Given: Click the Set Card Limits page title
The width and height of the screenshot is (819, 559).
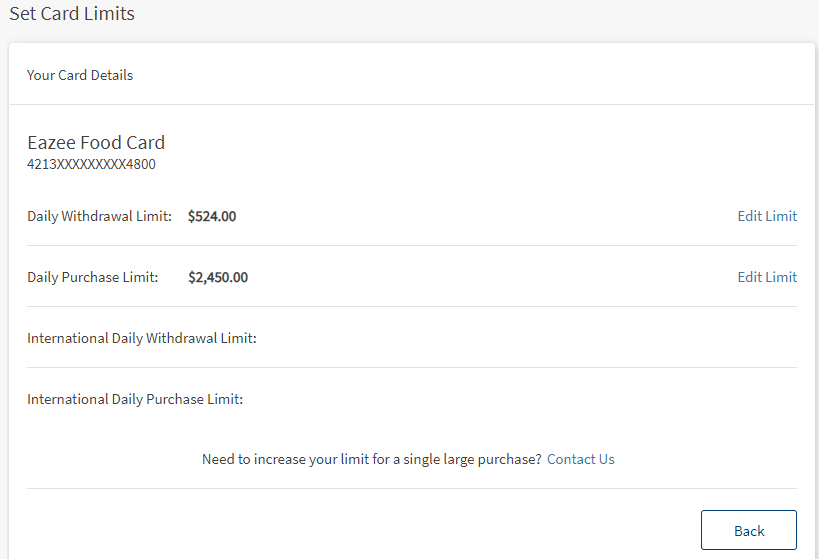Looking at the screenshot, I should click(x=72, y=14).
